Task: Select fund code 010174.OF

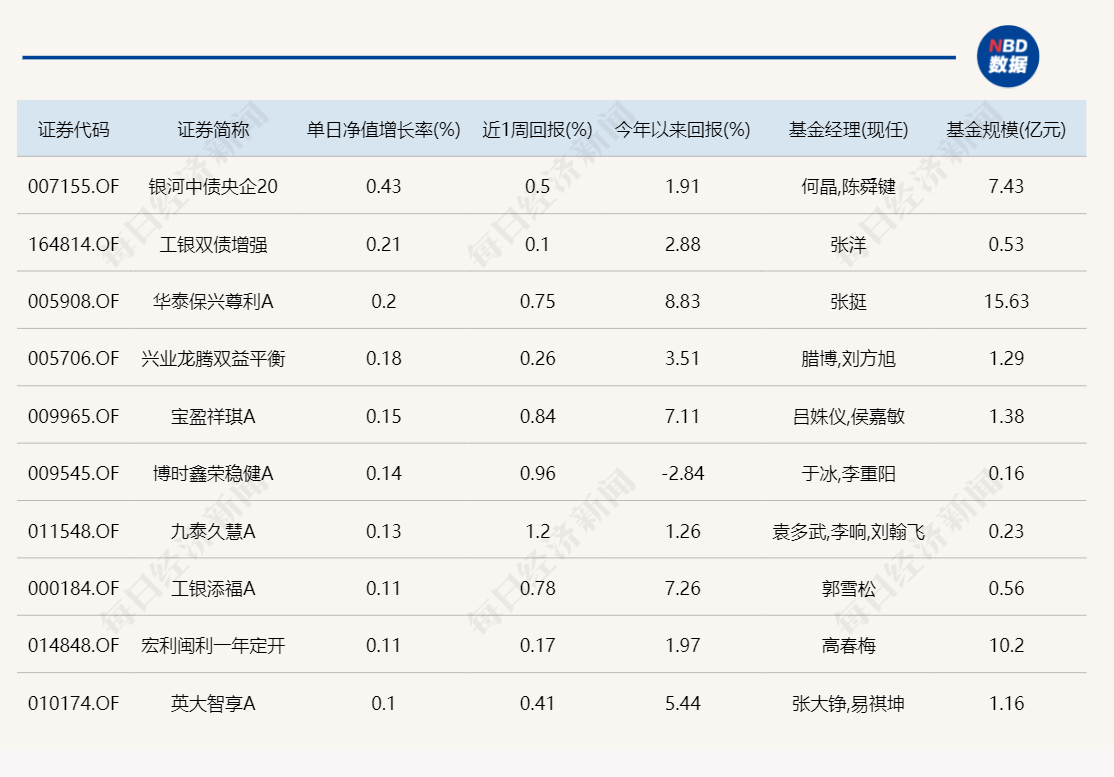Action: tap(74, 703)
